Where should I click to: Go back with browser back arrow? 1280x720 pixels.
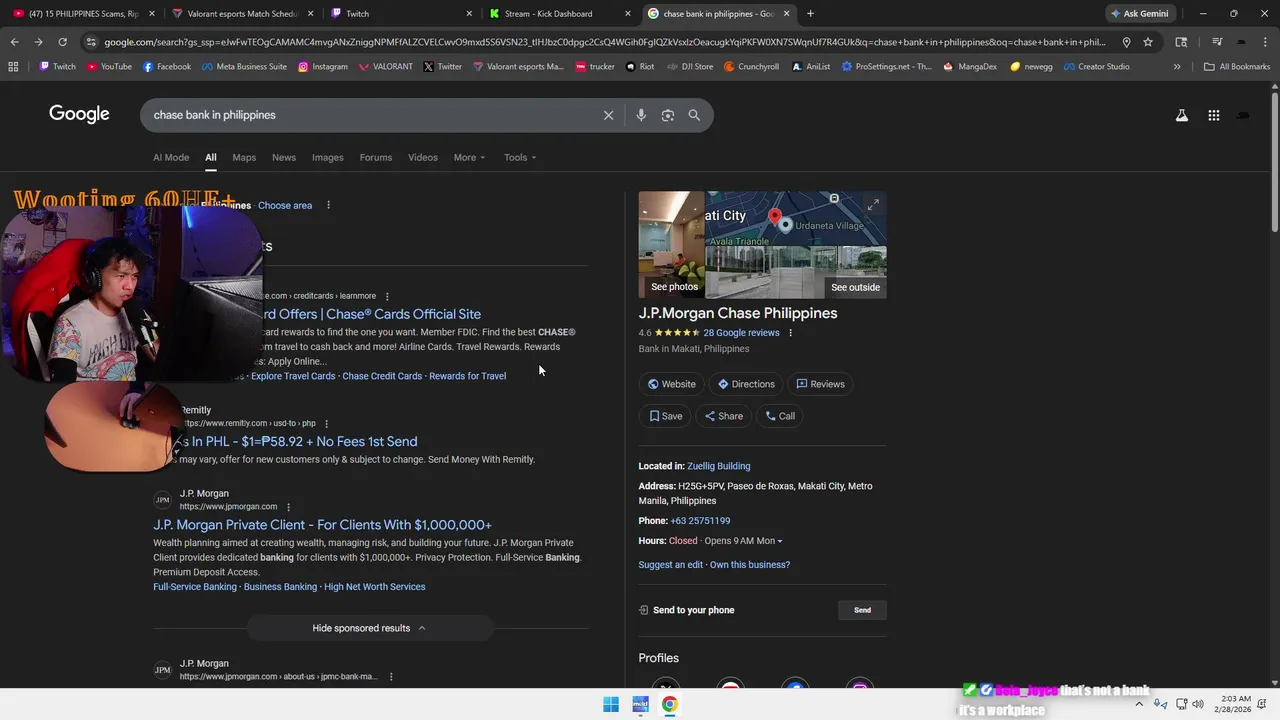[x=14, y=42]
